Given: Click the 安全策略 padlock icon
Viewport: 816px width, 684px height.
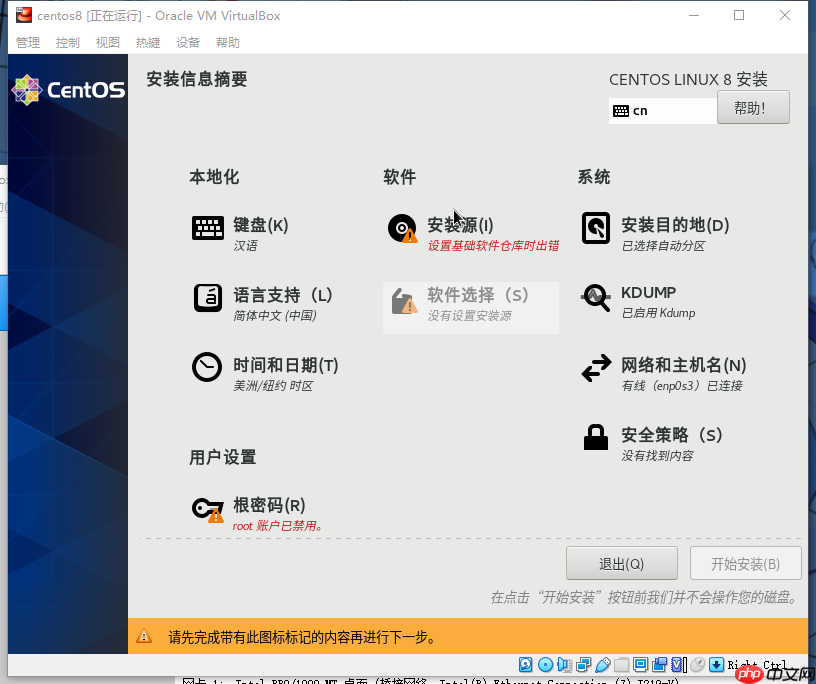Looking at the screenshot, I should pos(596,438).
